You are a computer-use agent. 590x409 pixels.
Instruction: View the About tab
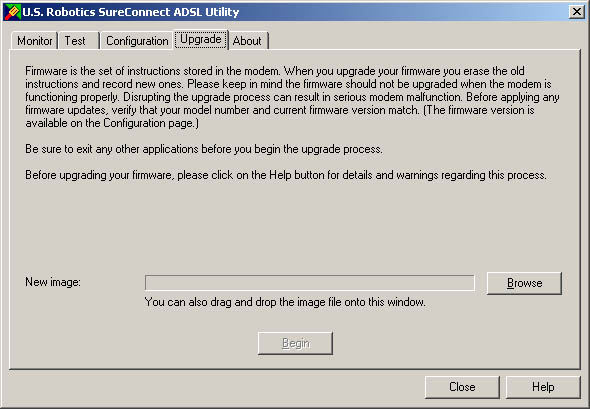[248, 41]
